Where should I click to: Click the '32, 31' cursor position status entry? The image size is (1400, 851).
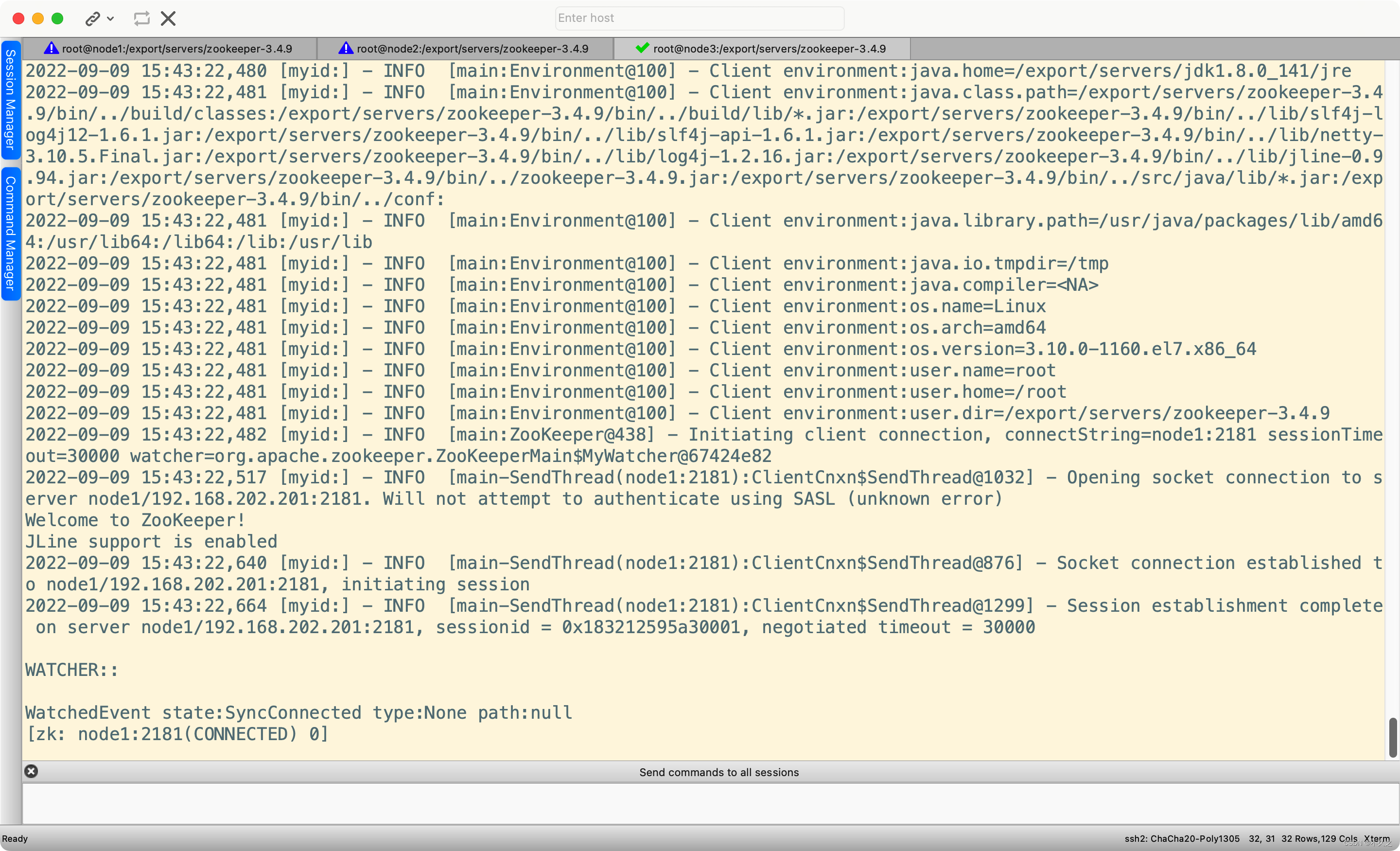tap(1261, 838)
